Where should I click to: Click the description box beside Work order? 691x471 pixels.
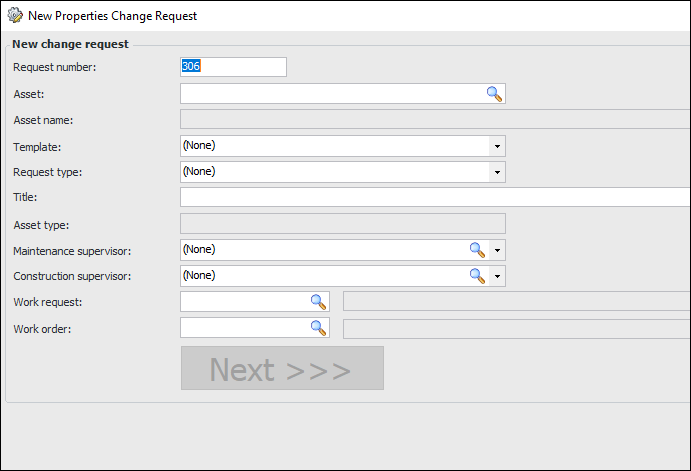point(516,328)
